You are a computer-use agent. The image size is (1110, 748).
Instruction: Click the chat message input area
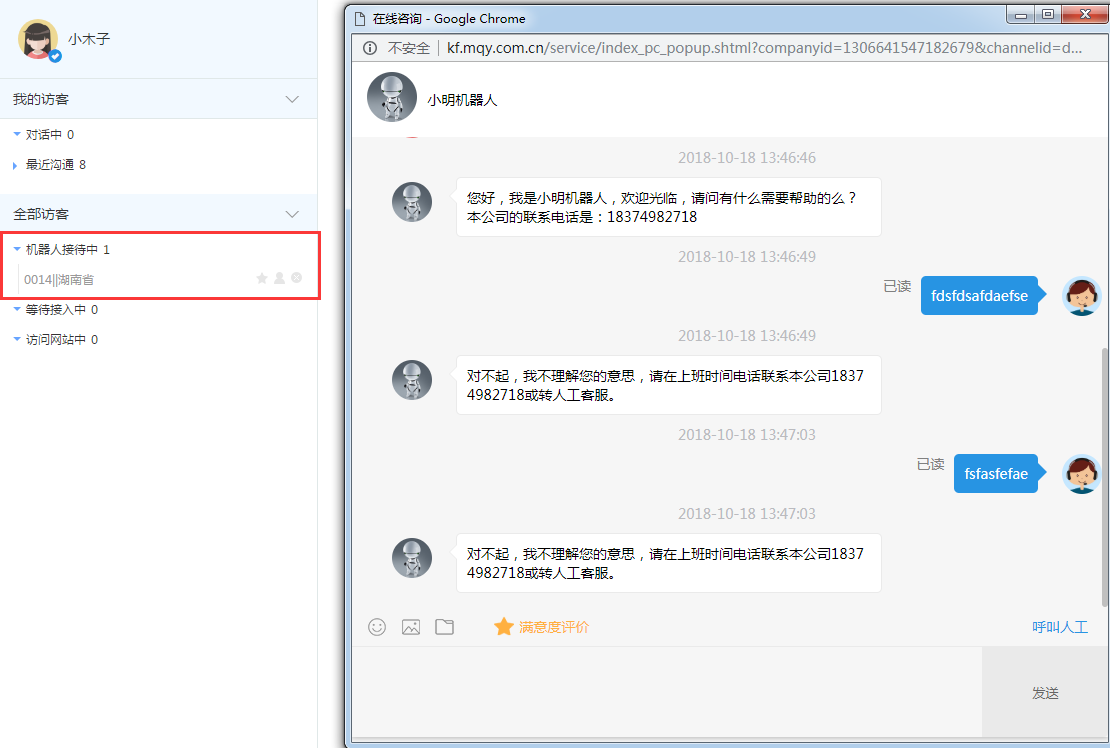click(666, 692)
